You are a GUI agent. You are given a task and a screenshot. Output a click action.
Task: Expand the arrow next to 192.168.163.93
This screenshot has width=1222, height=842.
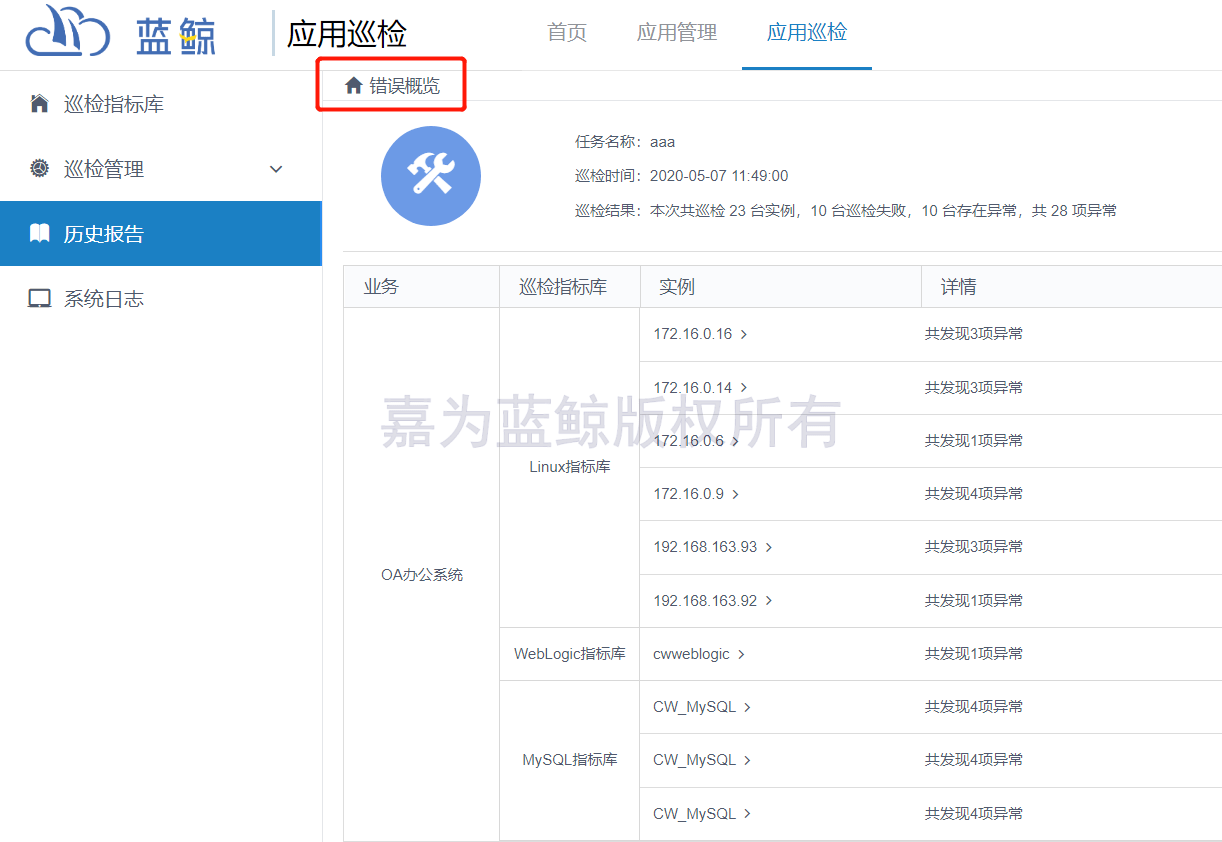[x=769, y=548]
